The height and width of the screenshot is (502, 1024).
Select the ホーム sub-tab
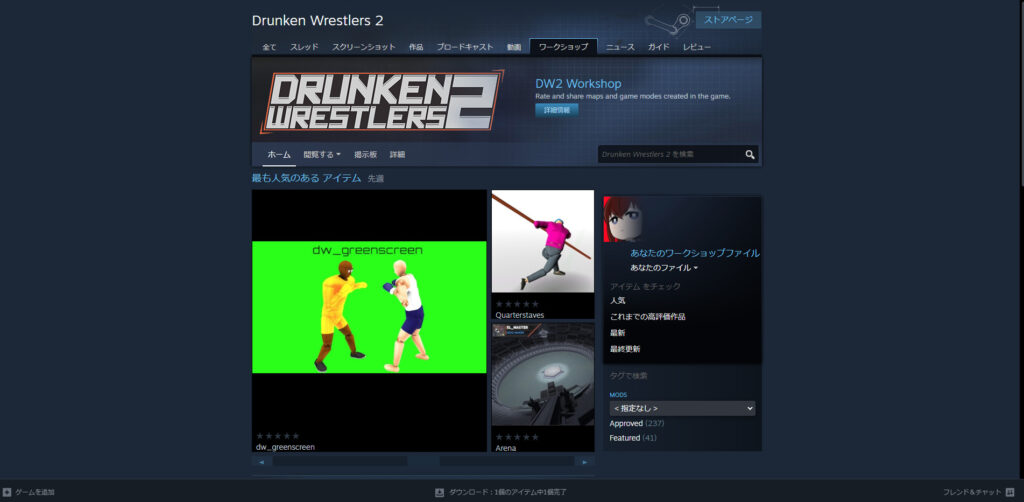(x=279, y=155)
